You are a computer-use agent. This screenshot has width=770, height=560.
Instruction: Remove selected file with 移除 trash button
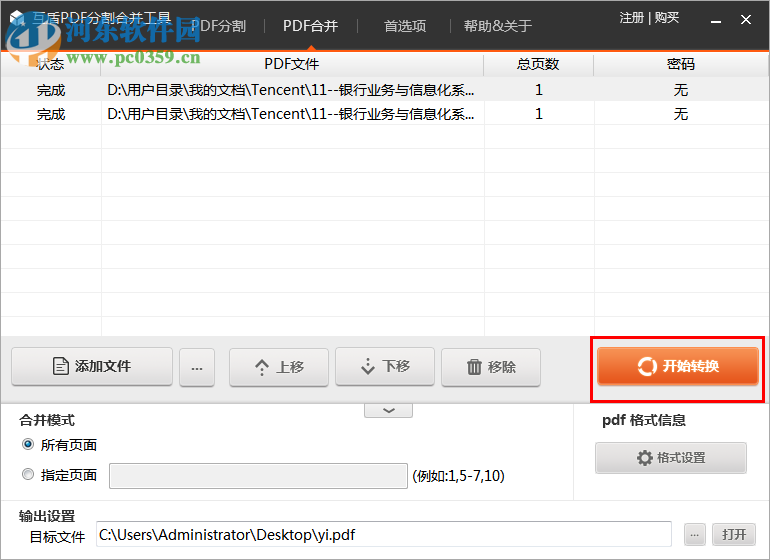491,367
